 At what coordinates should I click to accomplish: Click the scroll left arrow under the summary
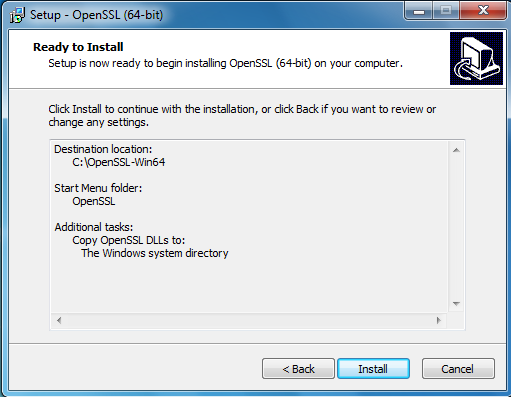59,320
